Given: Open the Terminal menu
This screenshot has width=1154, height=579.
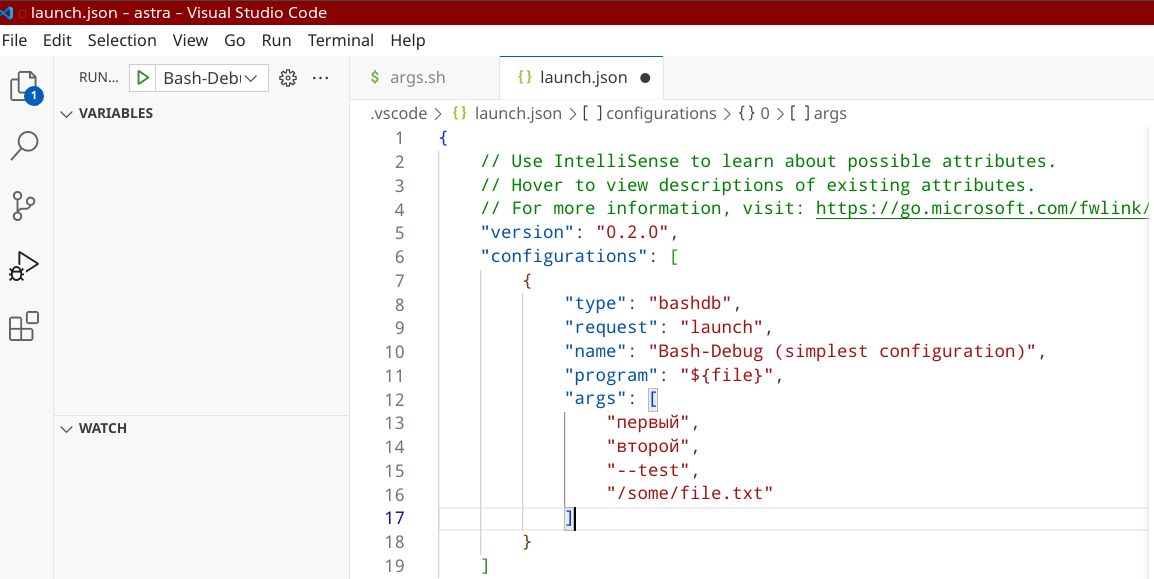Looking at the screenshot, I should coord(341,40).
